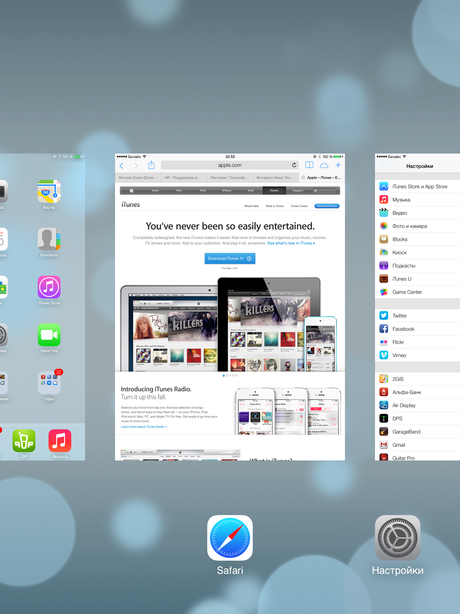Click search field in Apple site navigation
This screenshot has height=614, width=460.
tap(325, 191)
